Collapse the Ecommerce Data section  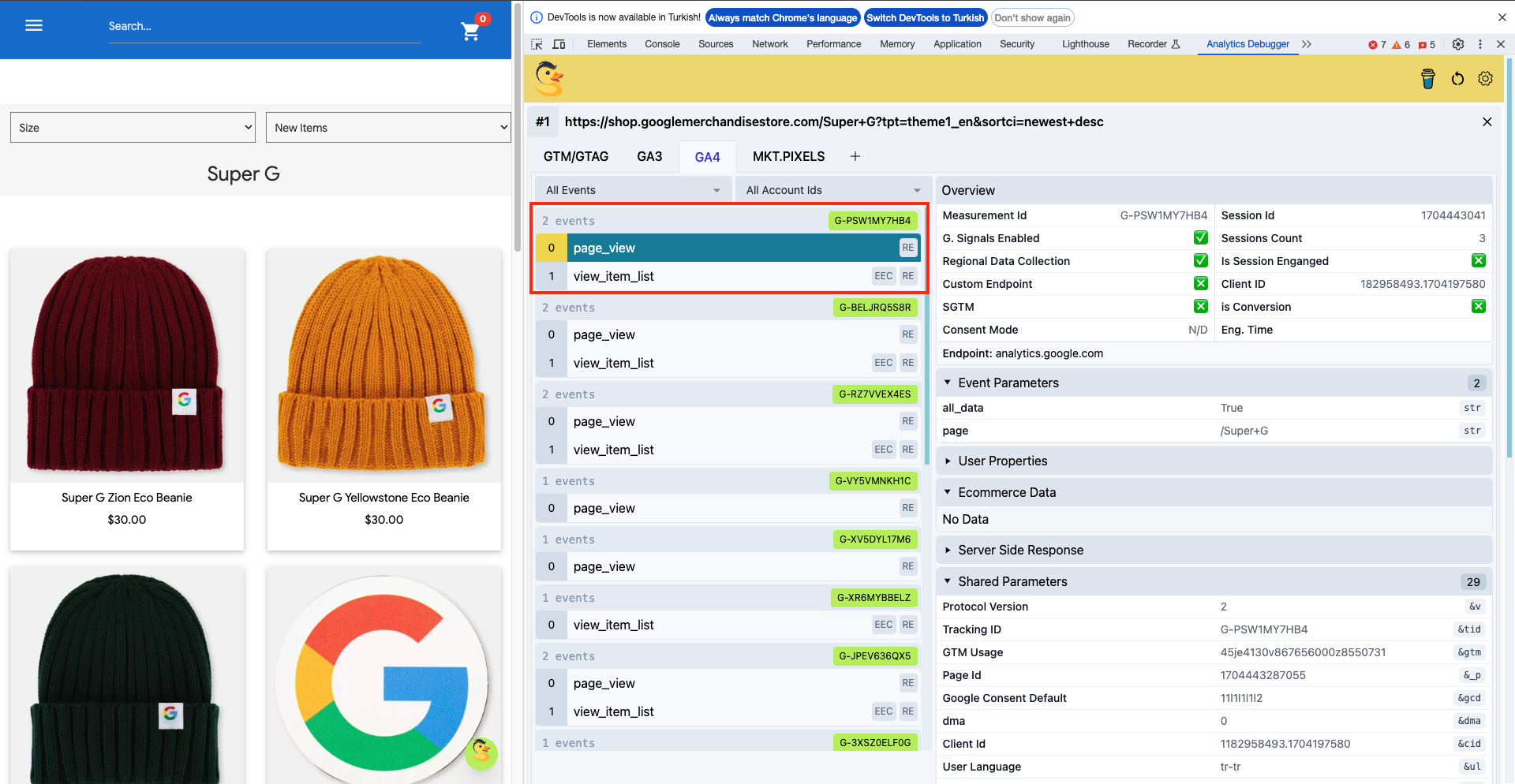[x=1214, y=492]
